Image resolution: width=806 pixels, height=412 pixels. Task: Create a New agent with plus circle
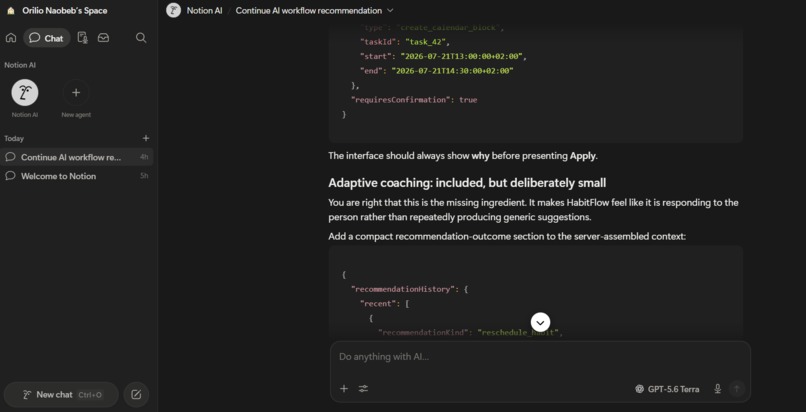click(76, 93)
